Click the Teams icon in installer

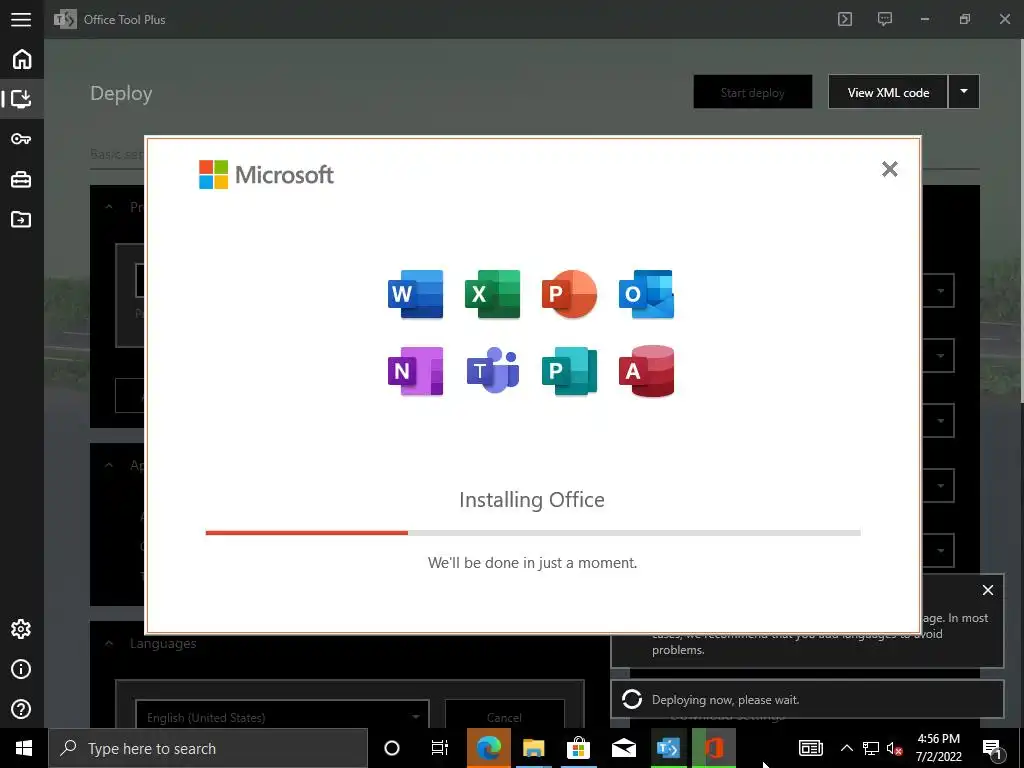click(492, 371)
